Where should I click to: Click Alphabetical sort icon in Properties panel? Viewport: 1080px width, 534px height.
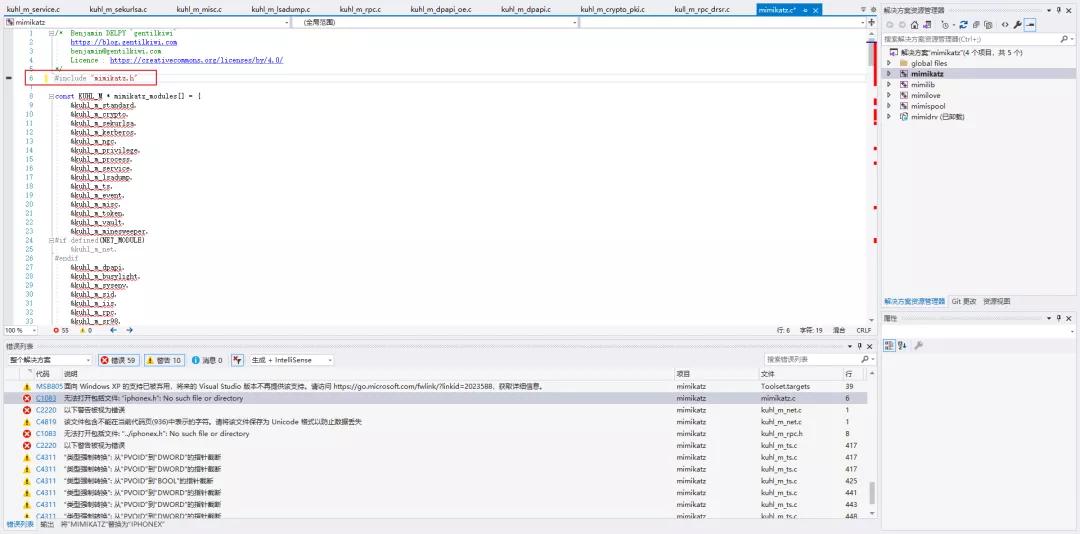pyautogui.click(x=902, y=345)
